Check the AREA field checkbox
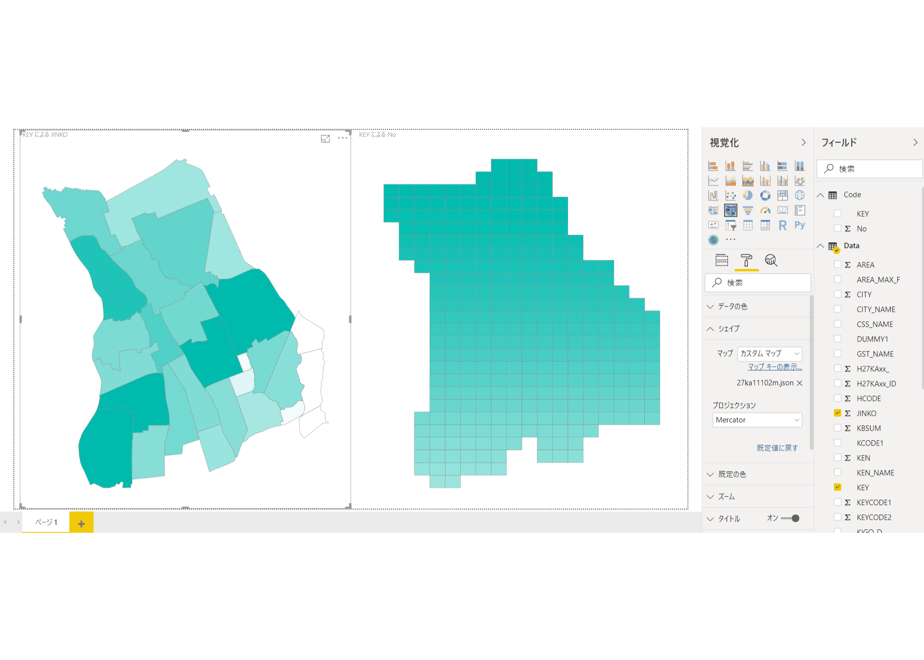This screenshot has width=924, height=660. (x=837, y=265)
